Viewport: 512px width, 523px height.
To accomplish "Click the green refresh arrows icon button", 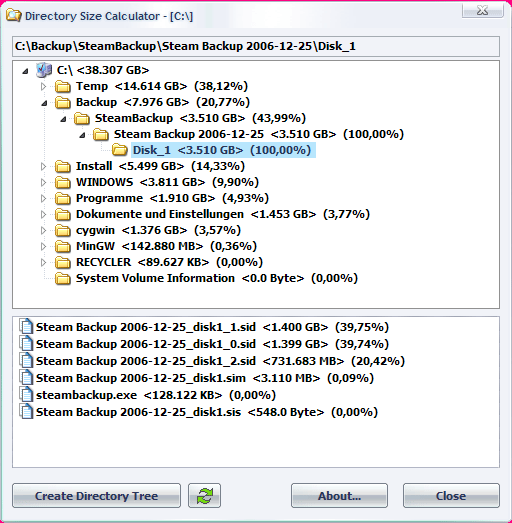I will 204,495.
